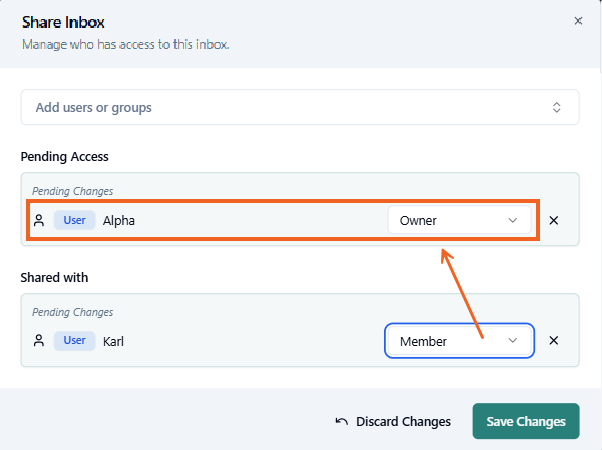Click the person icon next to Karl
Screen dimensions: 602x450
[x=39, y=341]
